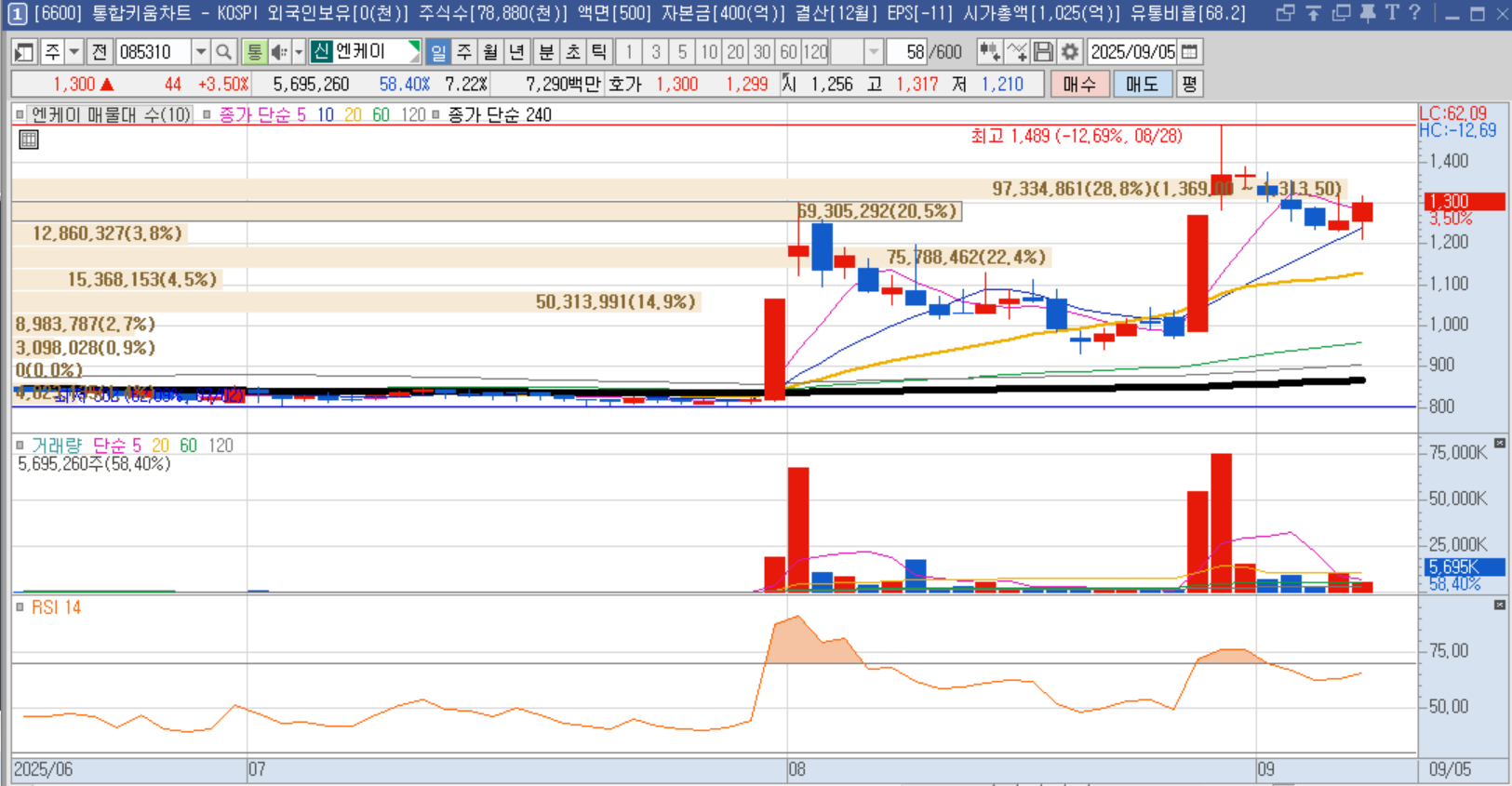This screenshot has height=786, width=1512.
Task: Click the stock code field 085310
Action: point(154,52)
